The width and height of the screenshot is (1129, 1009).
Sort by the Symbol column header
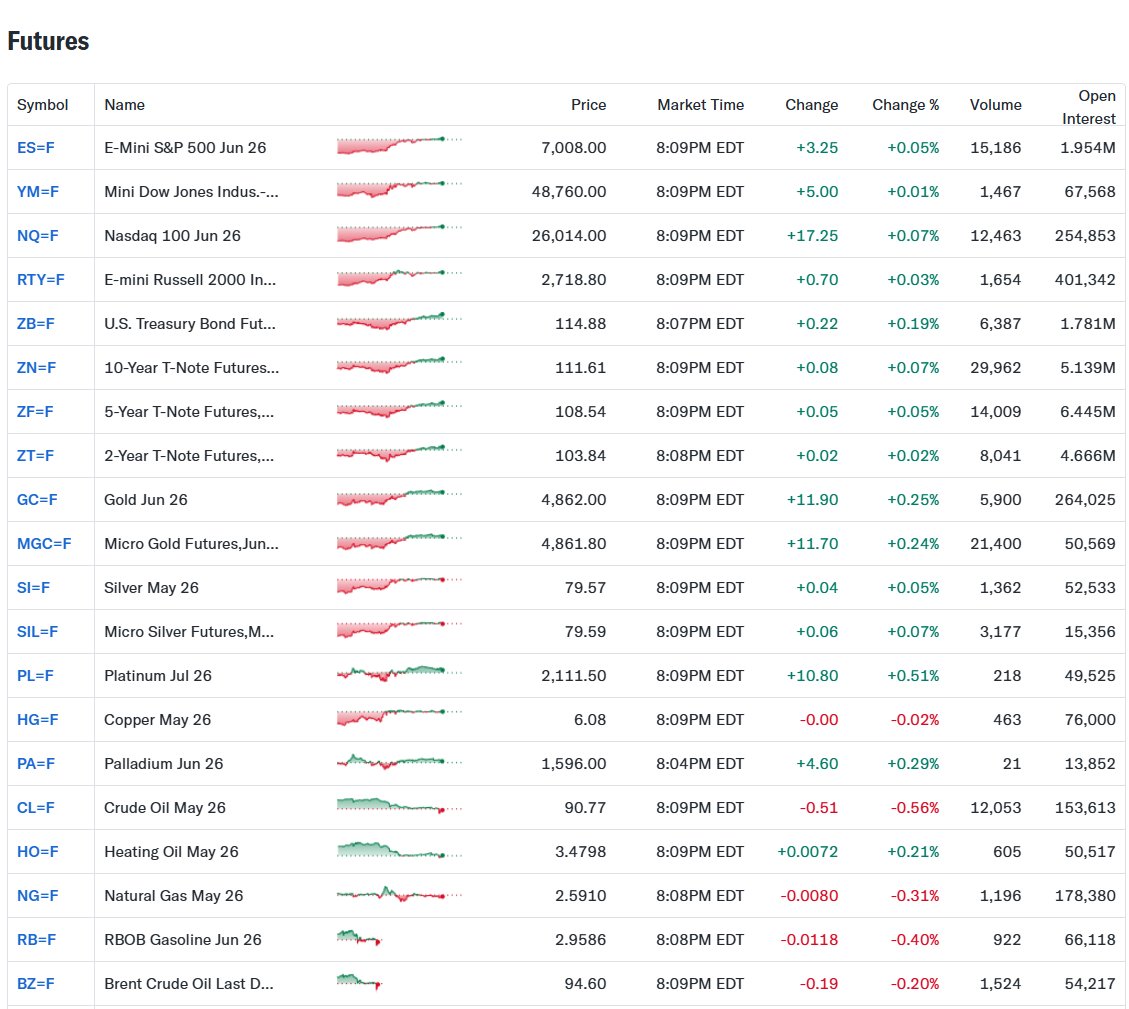click(40, 105)
